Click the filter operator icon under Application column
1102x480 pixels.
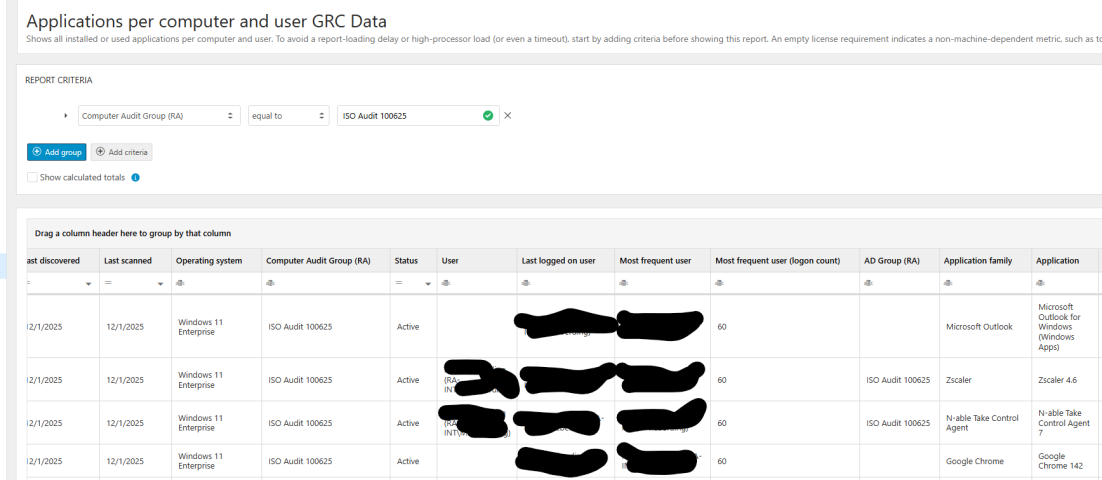point(1040,283)
